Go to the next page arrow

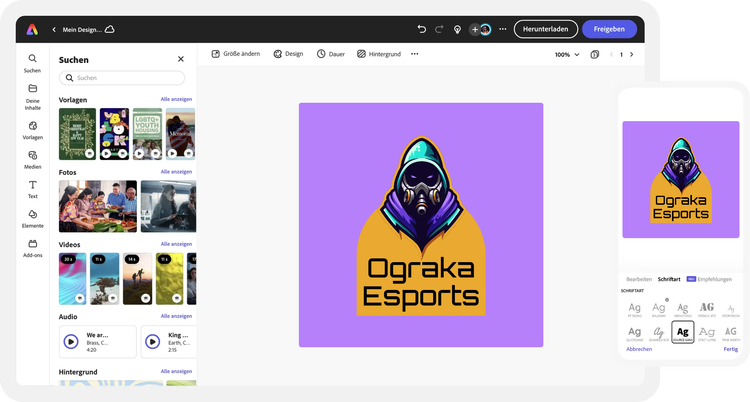point(631,55)
